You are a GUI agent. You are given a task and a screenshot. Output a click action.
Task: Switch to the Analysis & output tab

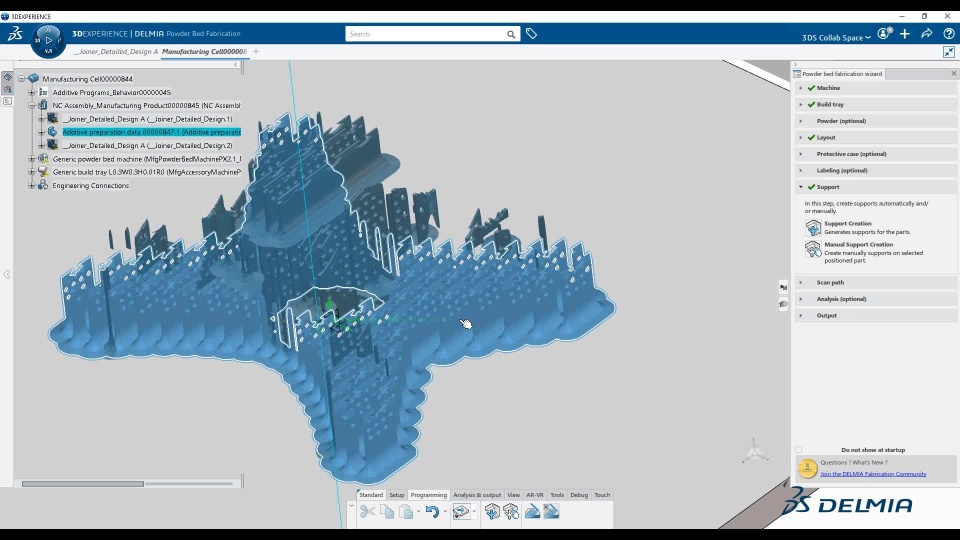point(477,495)
